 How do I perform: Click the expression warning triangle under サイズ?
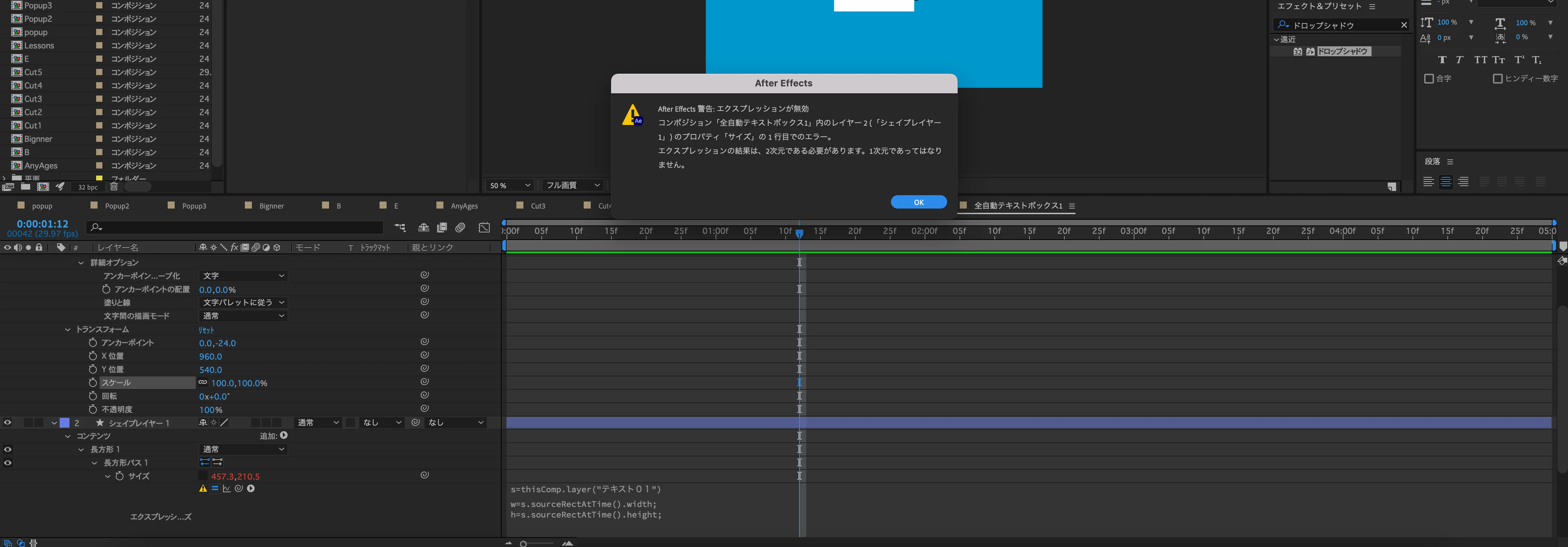pyautogui.click(x=203, y=488)
